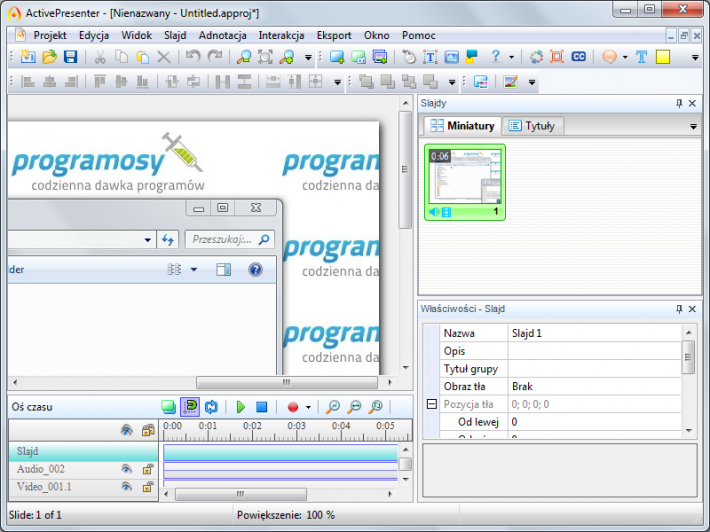The width and height of the screenshot is (710, 532).
Task: Pin the Właściwości - Slajd panel
Action: click(679, 309)
